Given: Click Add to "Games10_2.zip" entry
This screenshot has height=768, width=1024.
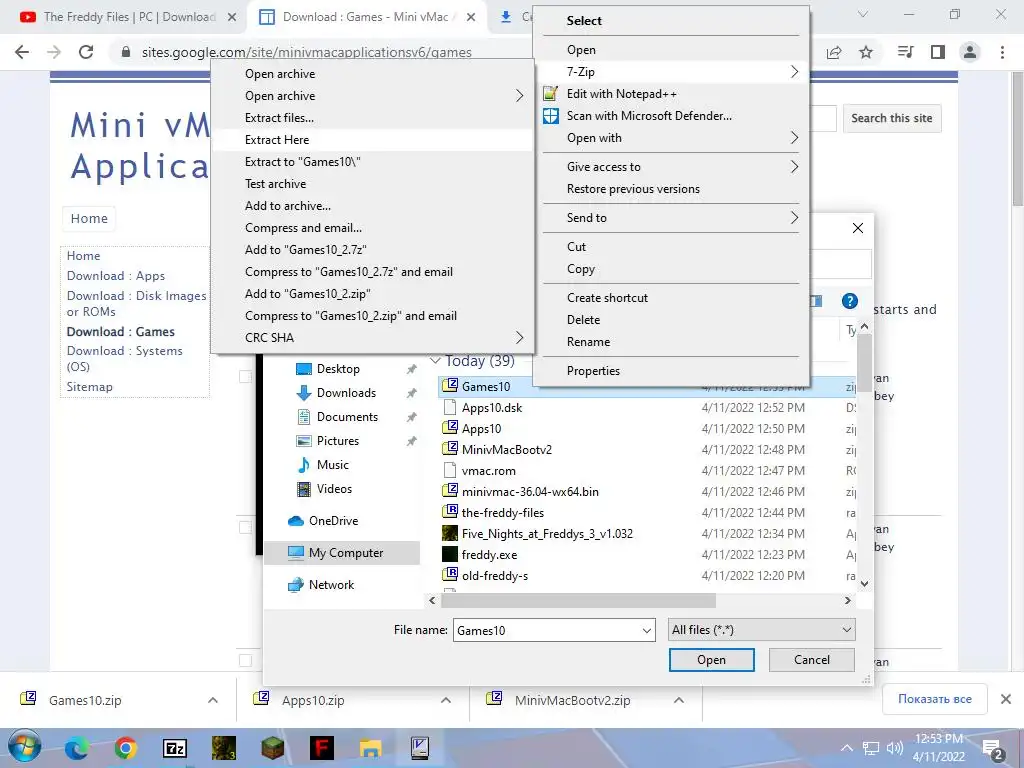Looking at the screenshot, I should [372, 294].
